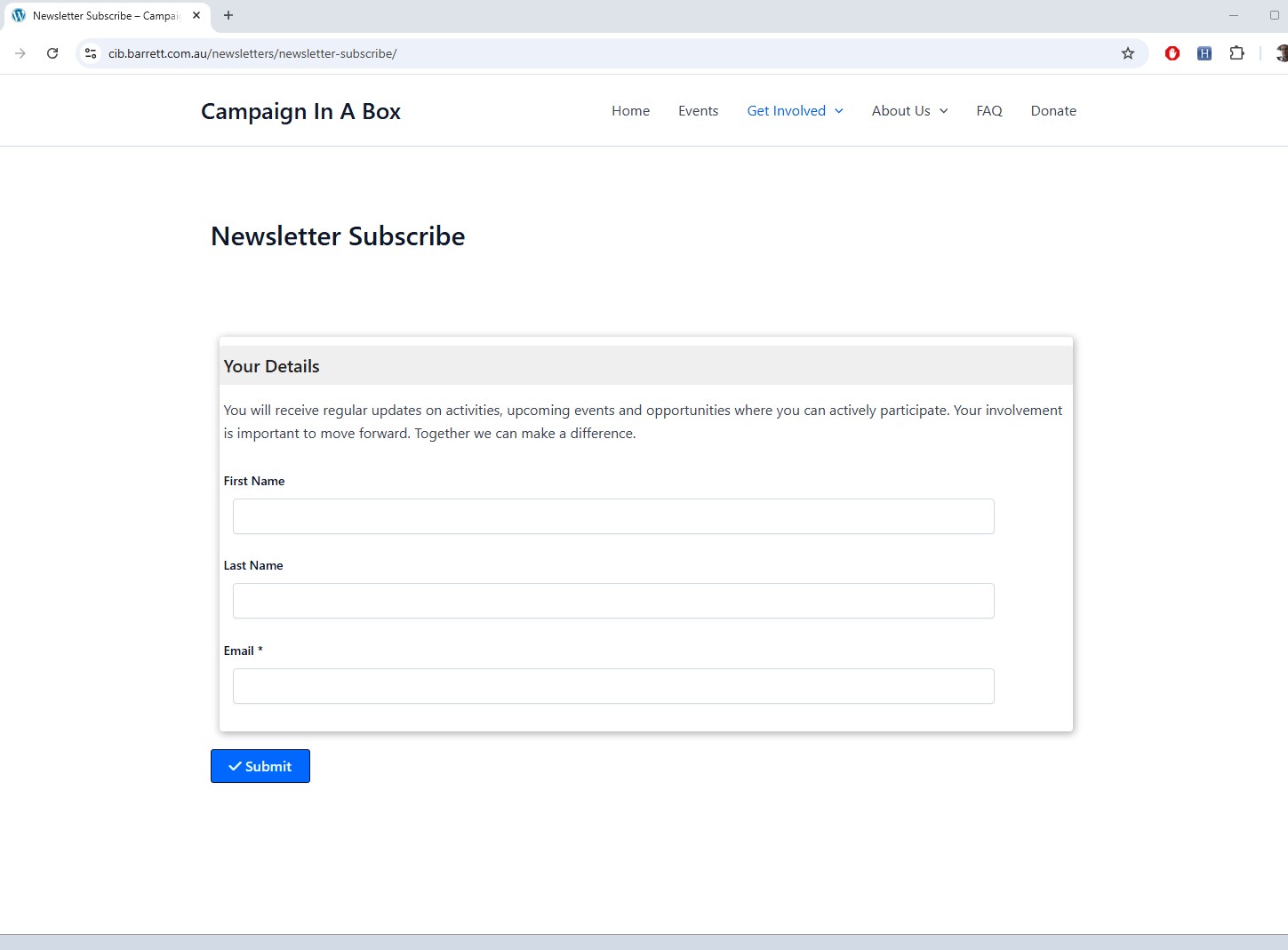The width and height of the screenshot is (1288, 950).
Task: Open the Extensions puzzle piece menu
Action: (1236, 53)
